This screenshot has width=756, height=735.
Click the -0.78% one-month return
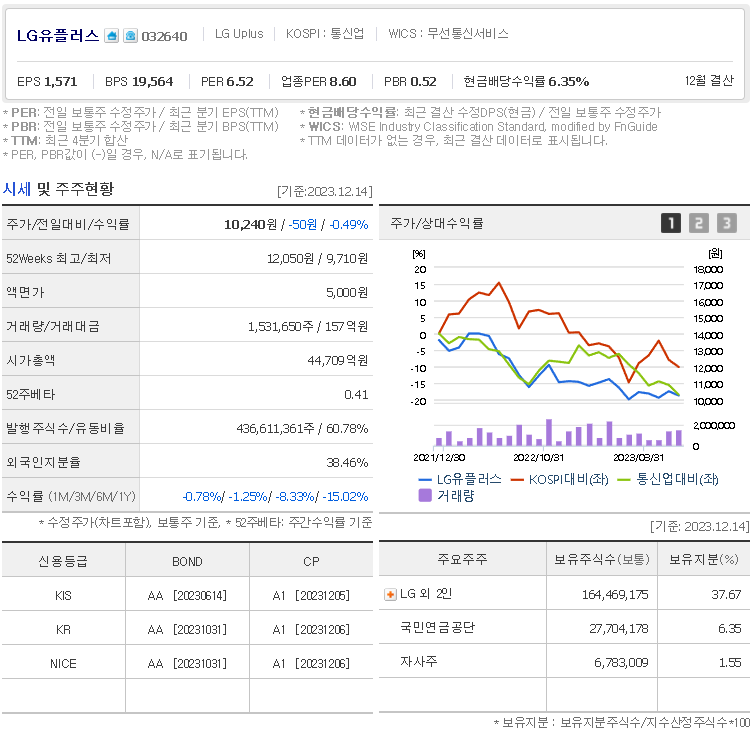coord(202,497)
